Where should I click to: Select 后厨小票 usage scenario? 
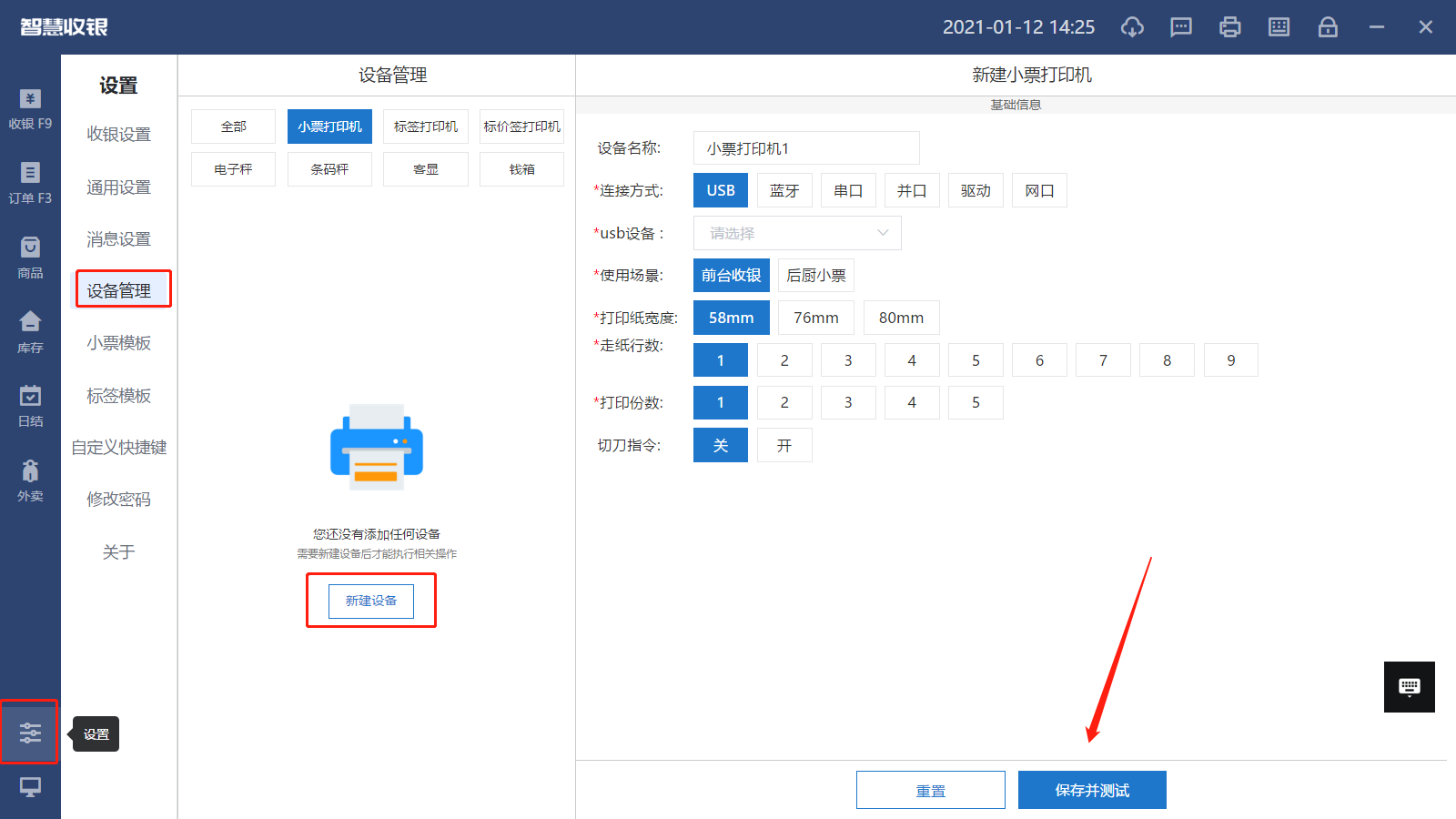click(815, 275)
